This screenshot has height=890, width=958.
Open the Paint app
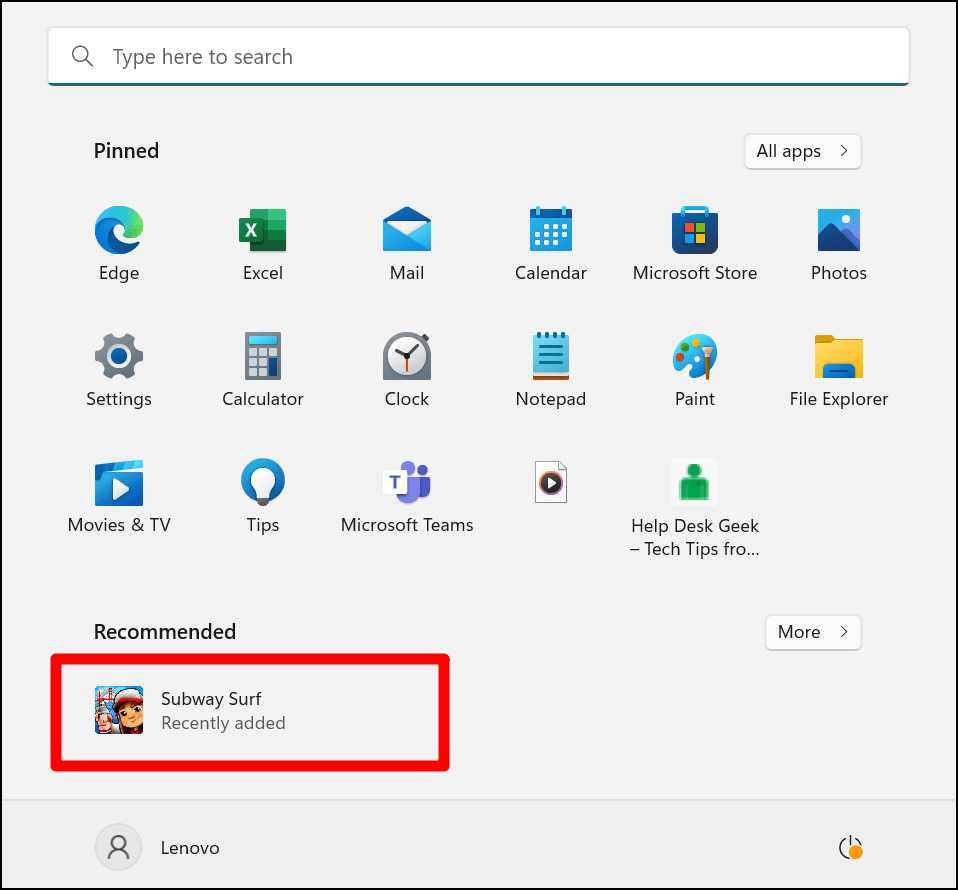click(695, 356)
